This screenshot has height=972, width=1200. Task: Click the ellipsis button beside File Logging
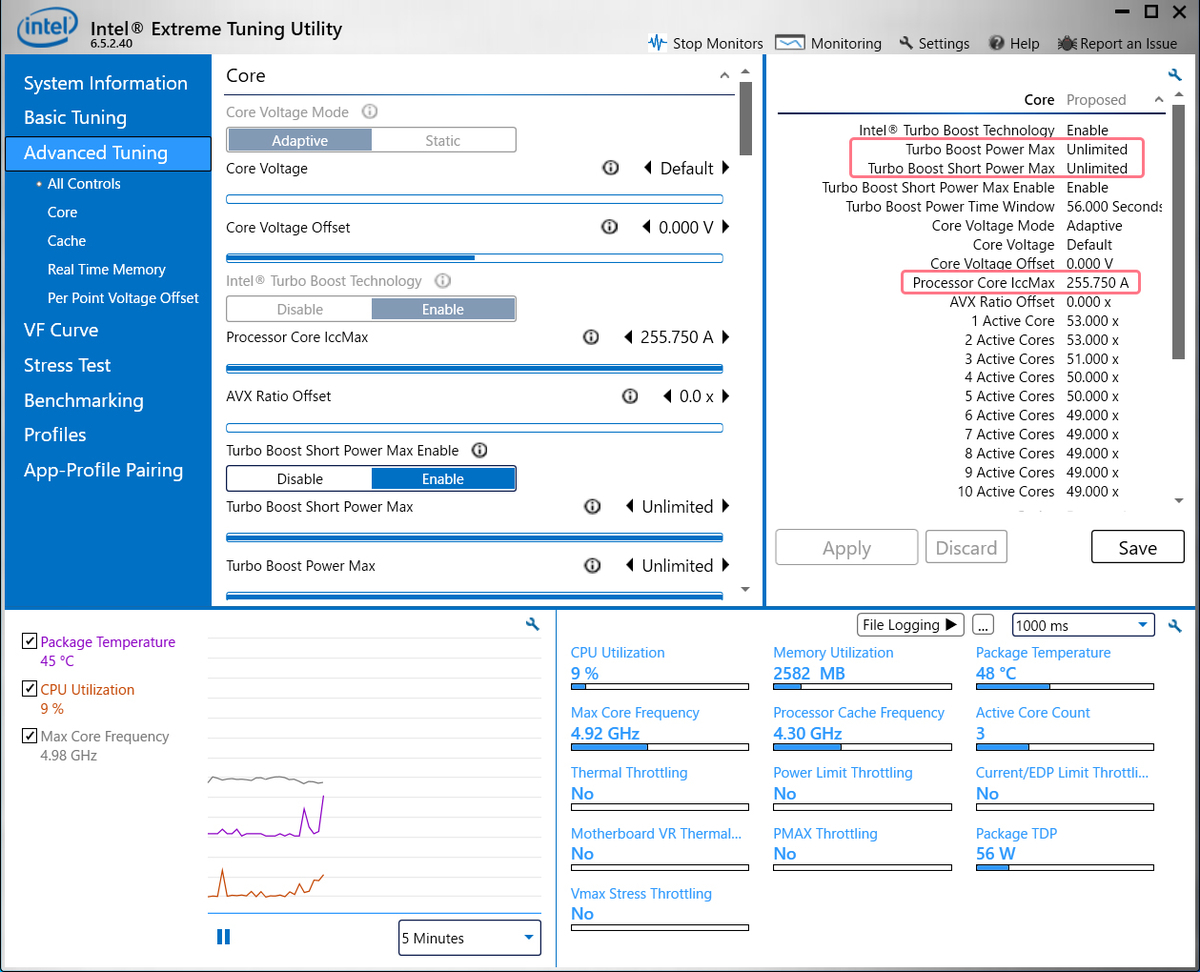(983, 625)
